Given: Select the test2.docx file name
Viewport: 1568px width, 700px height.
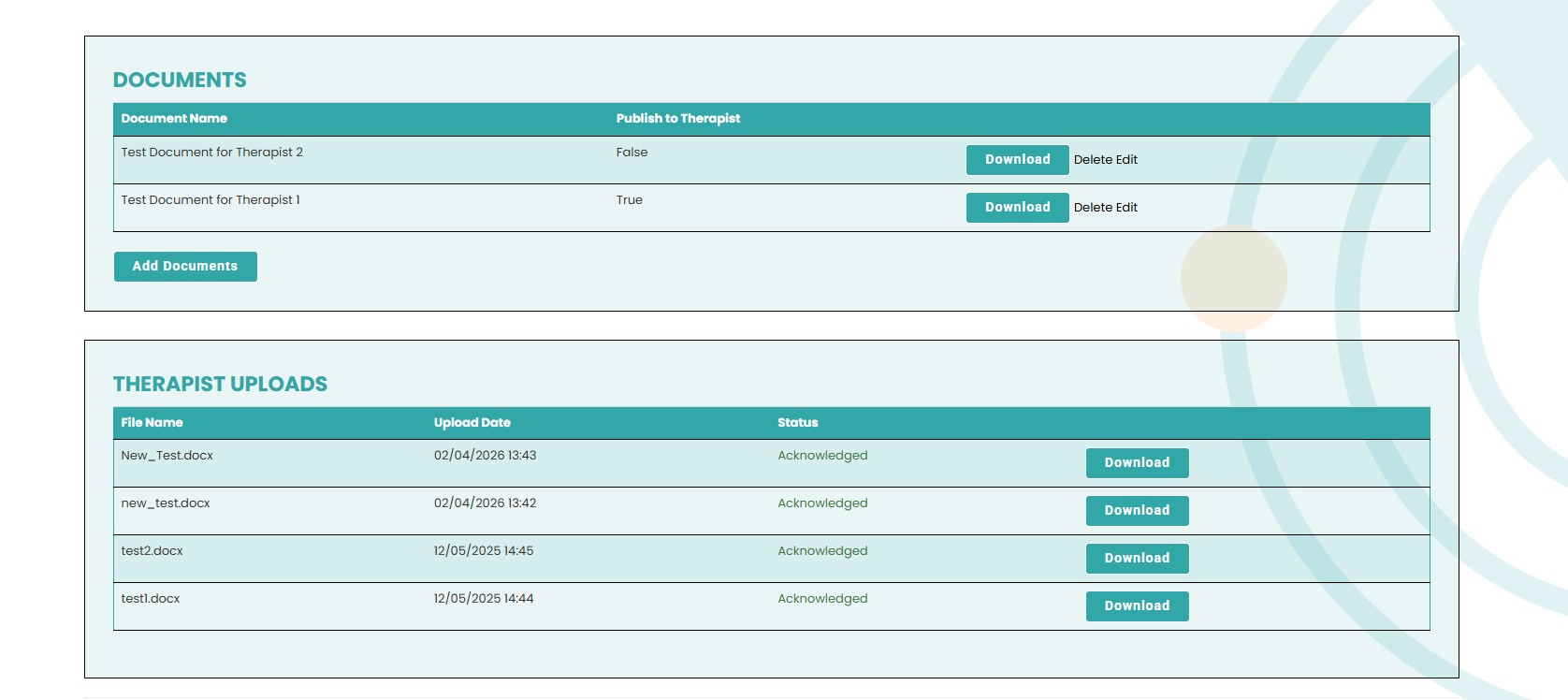Looking at the screenshot, I should pos(152,551).
